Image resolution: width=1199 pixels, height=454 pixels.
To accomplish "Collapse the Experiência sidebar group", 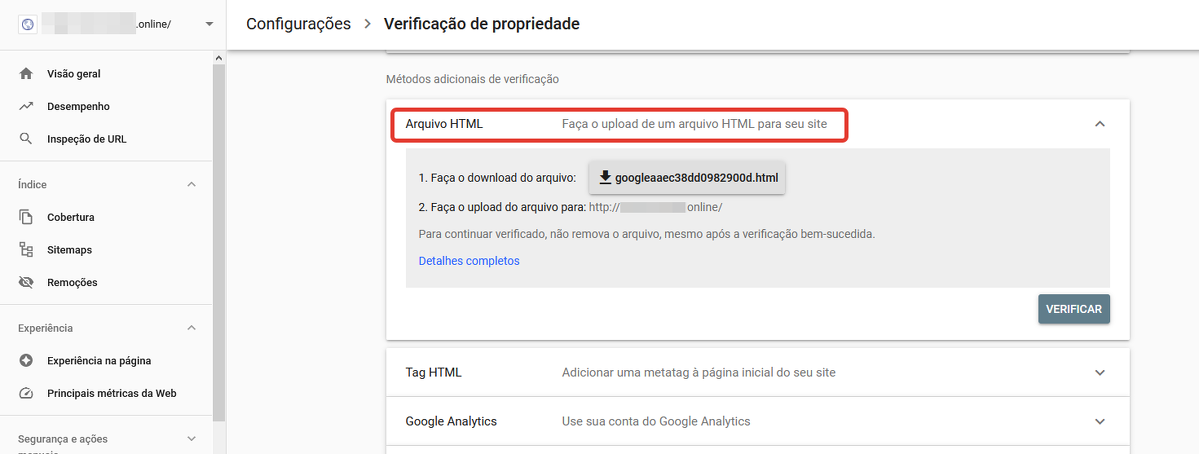I will 192,328.
